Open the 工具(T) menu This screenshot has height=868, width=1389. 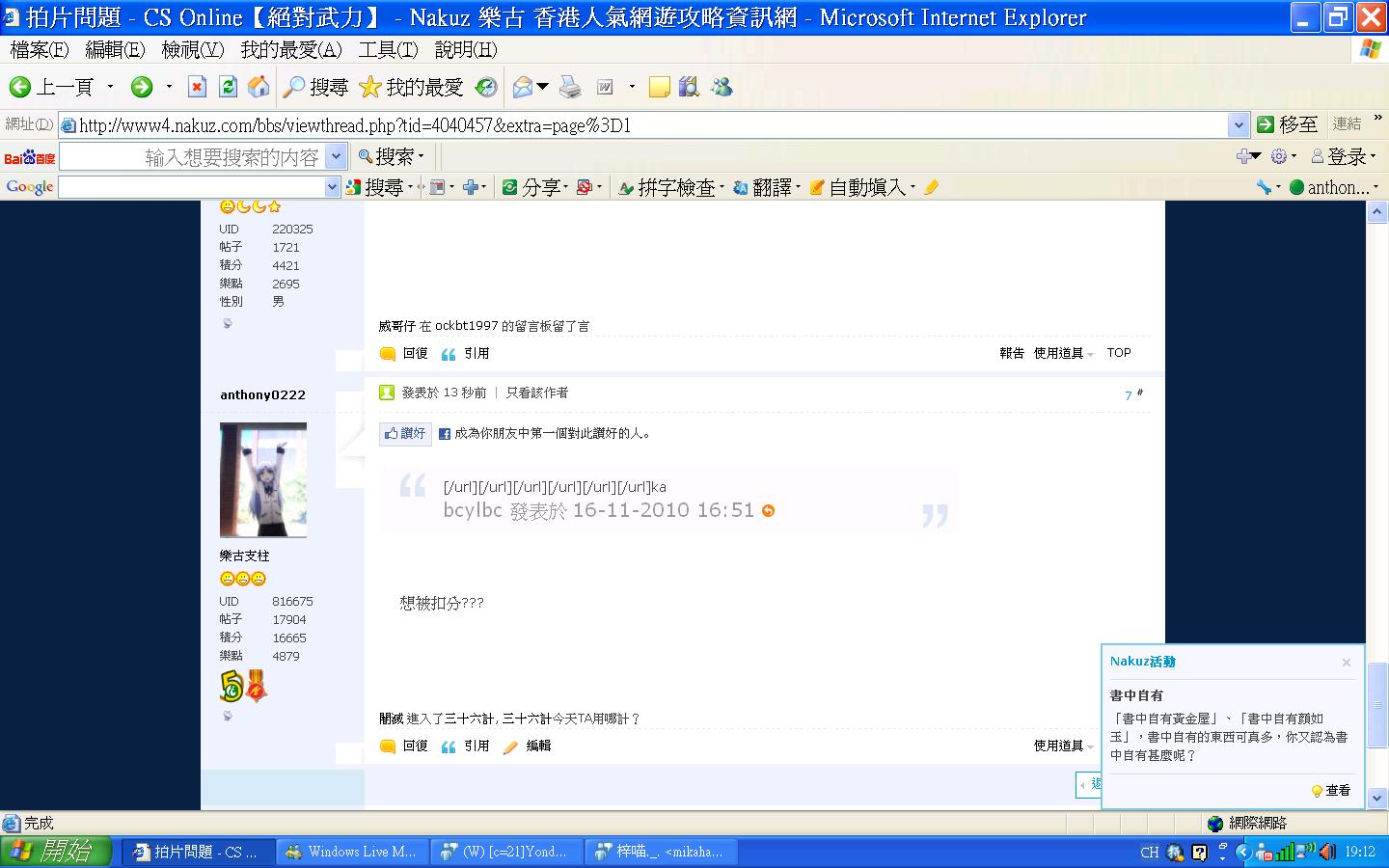click(388, 49)
